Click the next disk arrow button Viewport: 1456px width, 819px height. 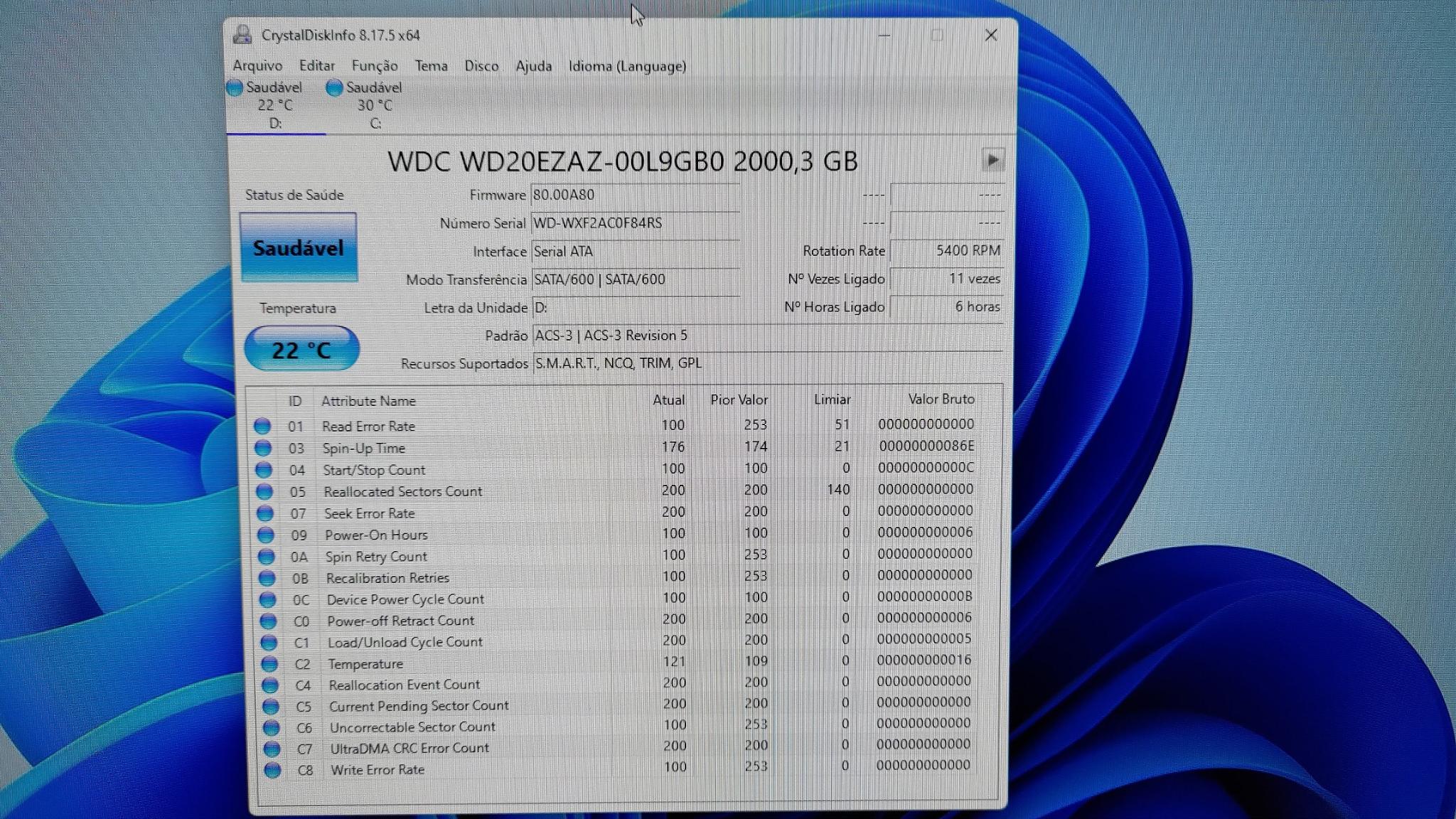coord(992,160)
